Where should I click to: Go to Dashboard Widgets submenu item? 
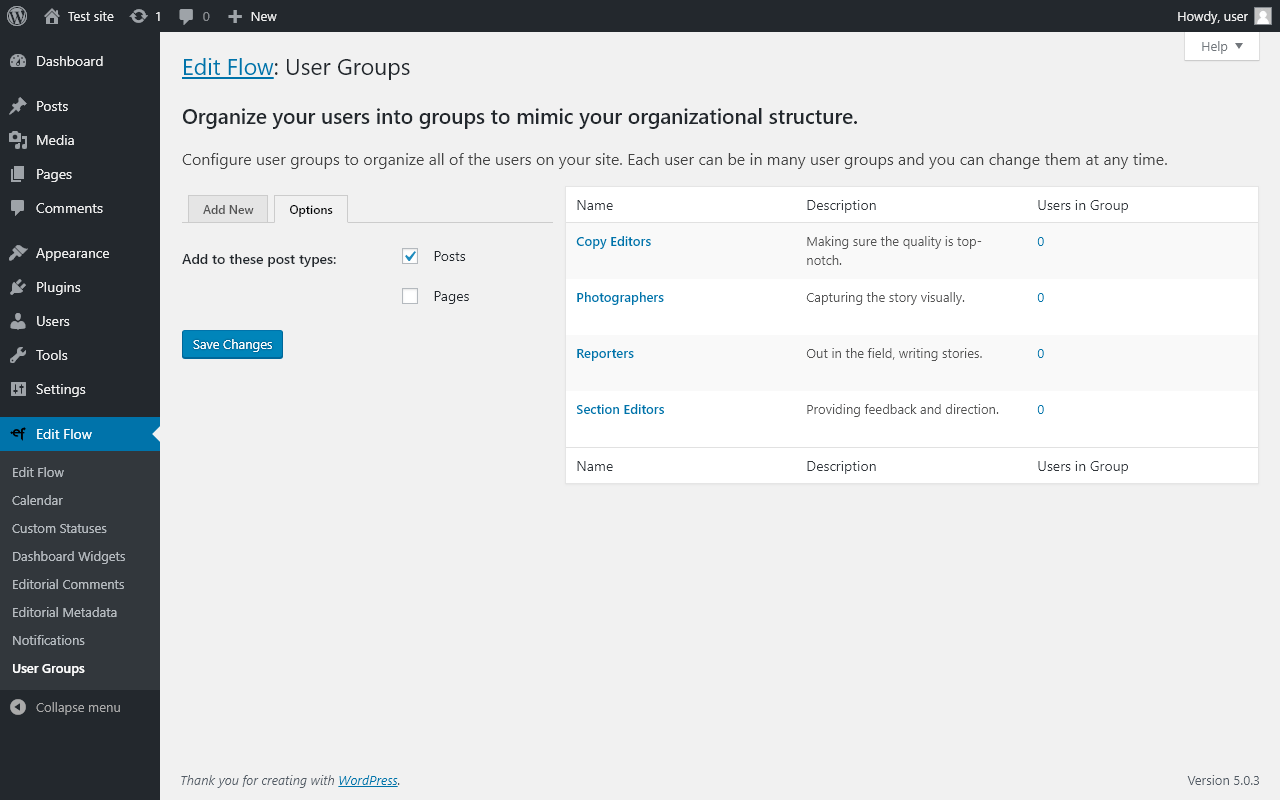tap(69, 556)
